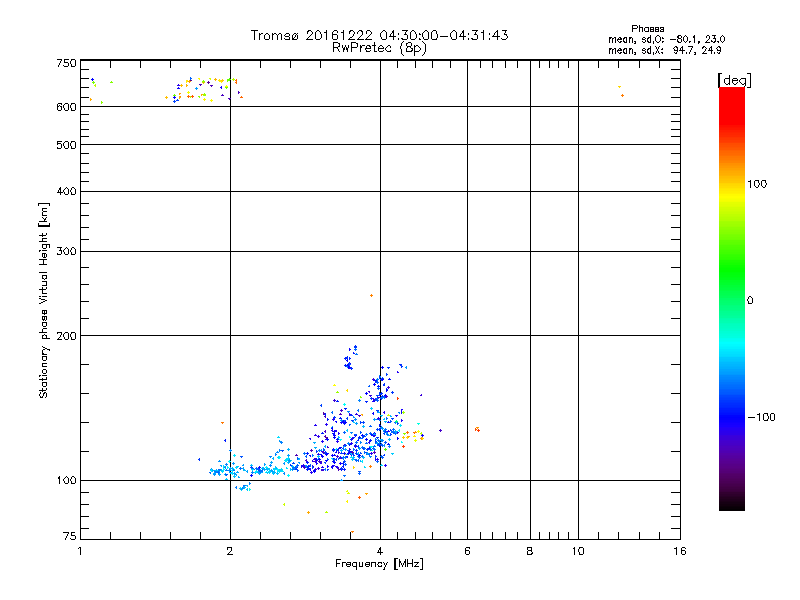Click the x-axis tick label '1'
The height and width of the screenshot is (600, 800).
(80, 551)
